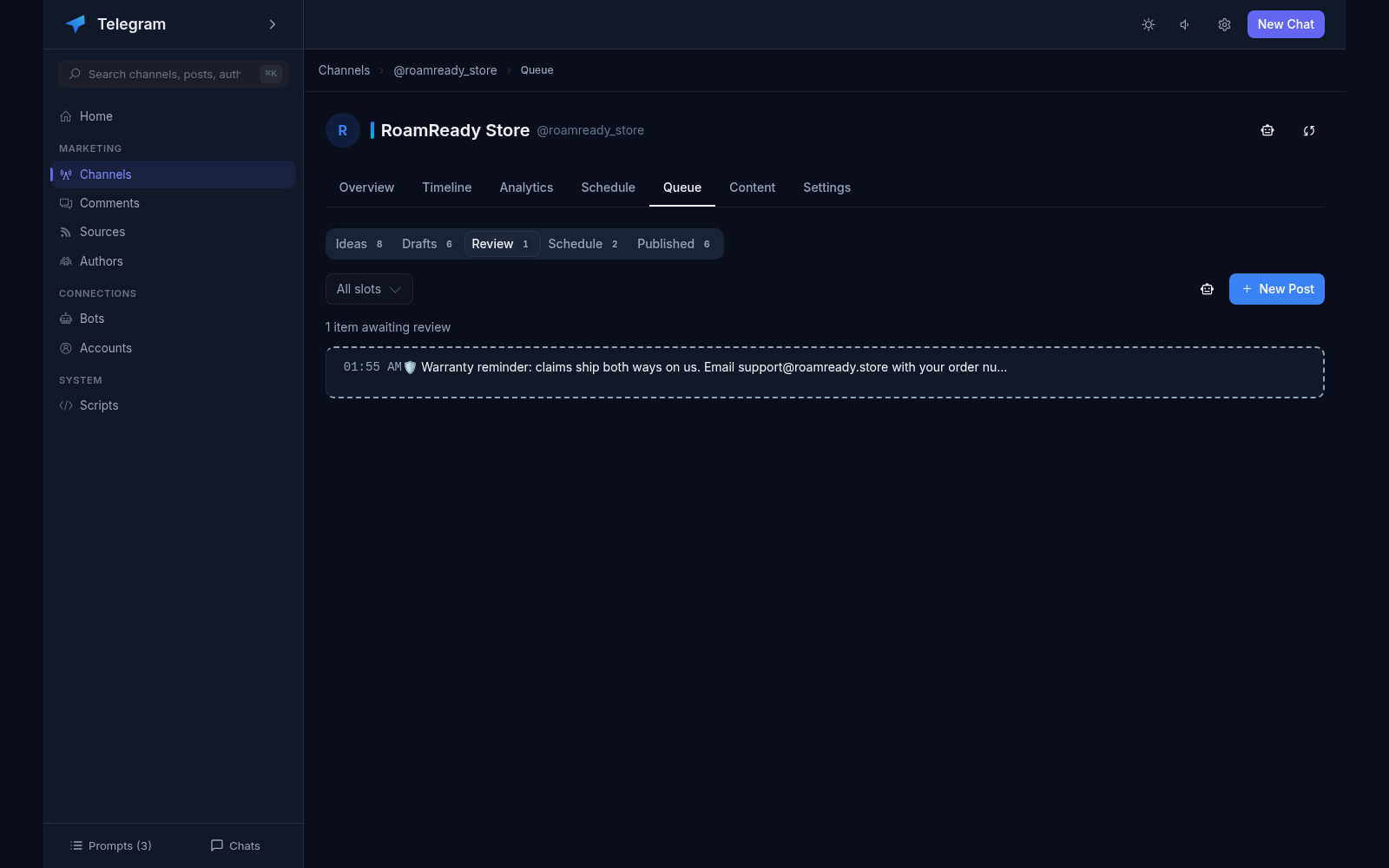Switch to the Schedule tab
This screenshot has height=868, width=1389.
point(608,187)
